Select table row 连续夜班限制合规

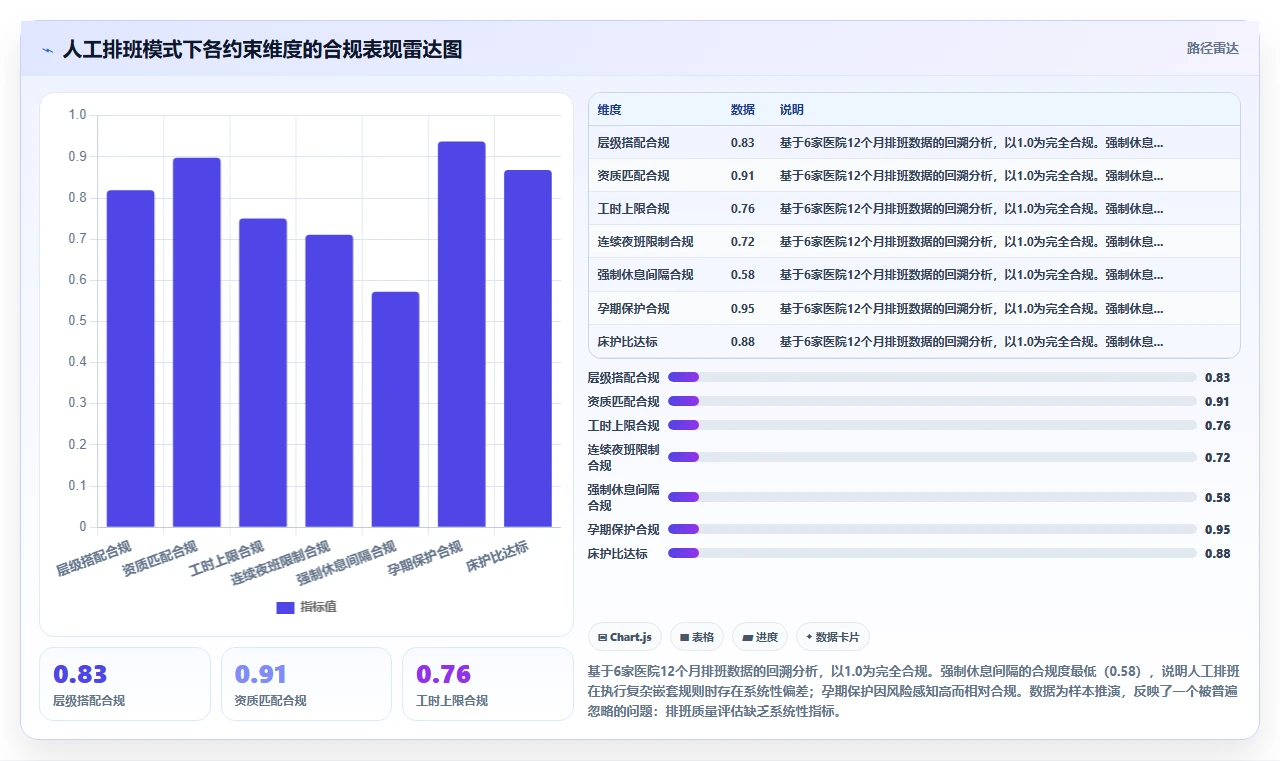pyautogui.click(x=914, y=242)
